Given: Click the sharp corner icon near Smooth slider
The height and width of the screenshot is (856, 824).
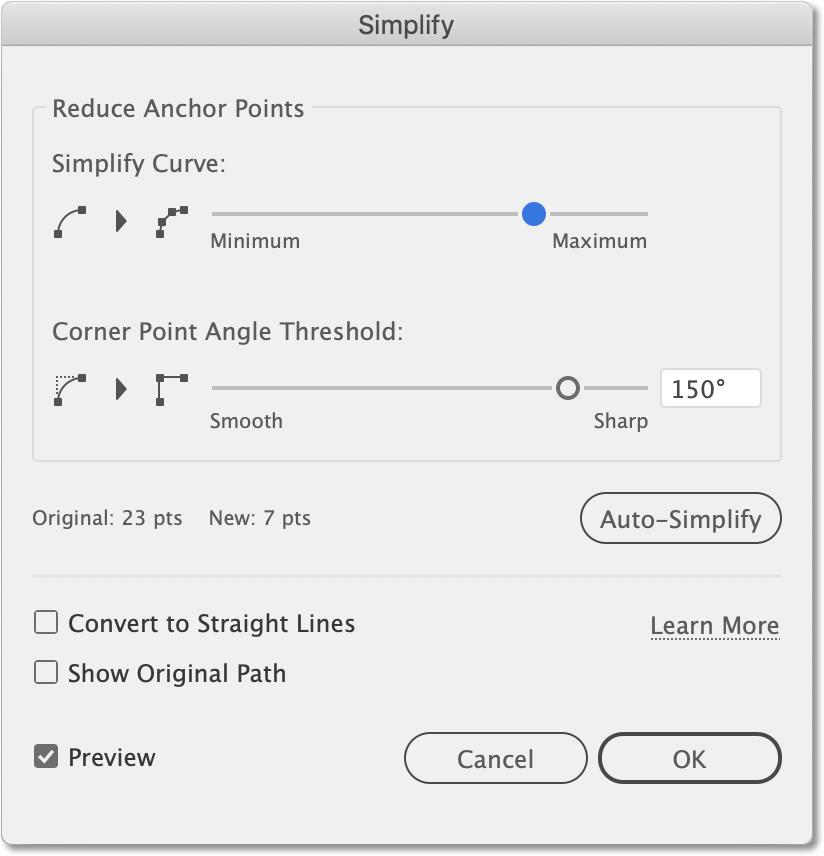Looking at the screenshot, I should [172, 390].
